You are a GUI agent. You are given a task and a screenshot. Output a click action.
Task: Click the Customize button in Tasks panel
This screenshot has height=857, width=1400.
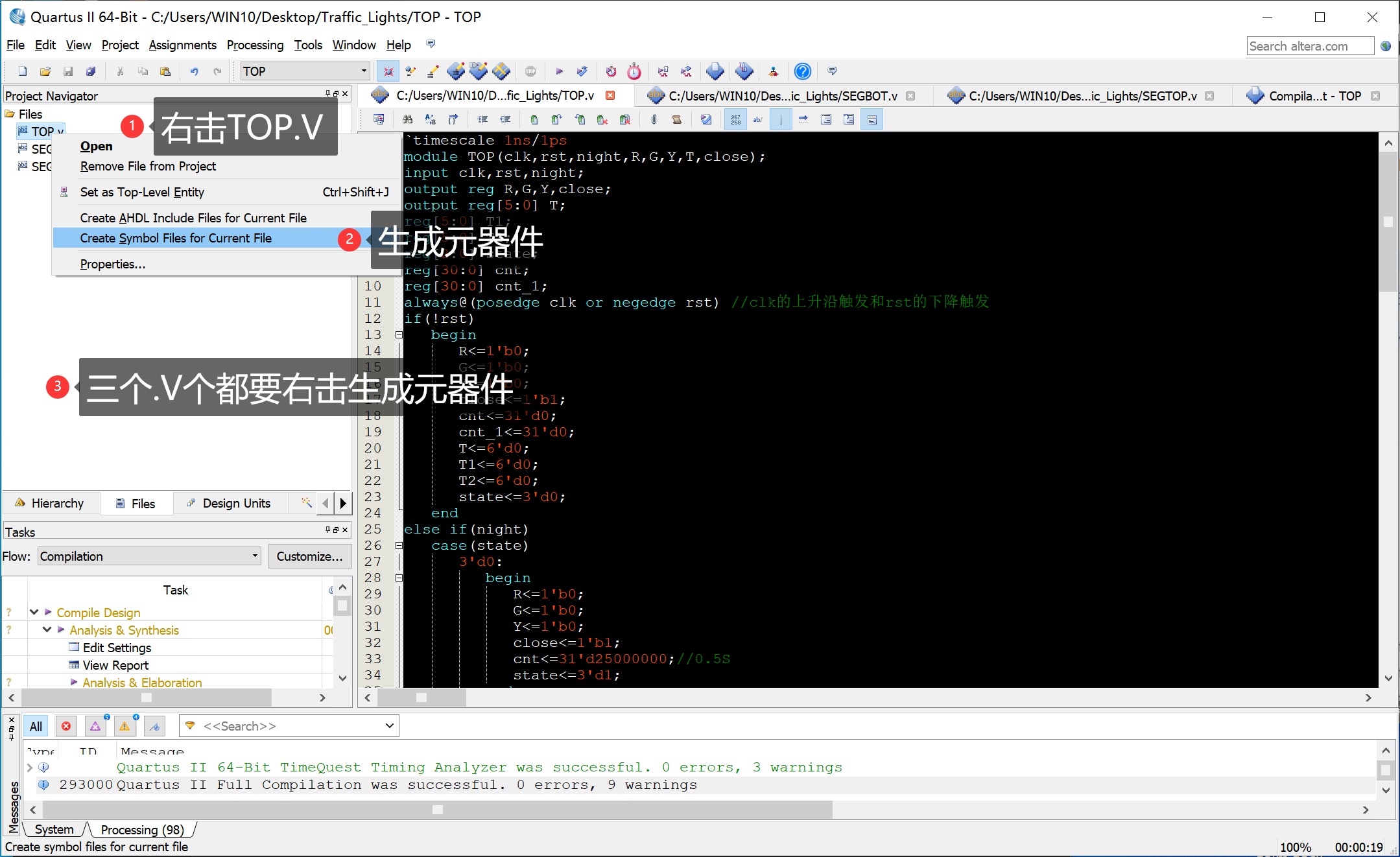pyautogui.click(x=309, y=556)
